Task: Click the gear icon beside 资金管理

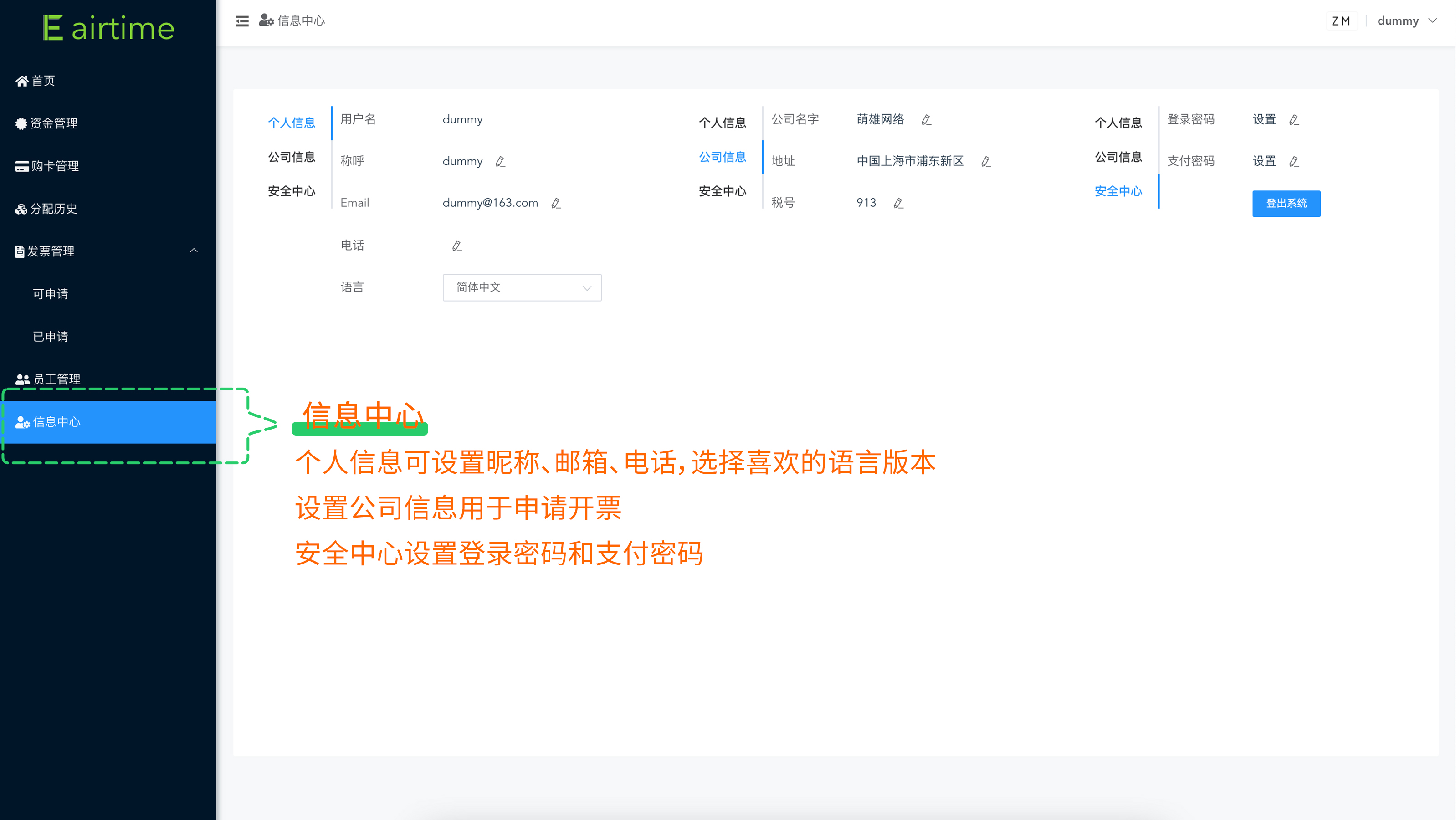Action: pos(21,123)
